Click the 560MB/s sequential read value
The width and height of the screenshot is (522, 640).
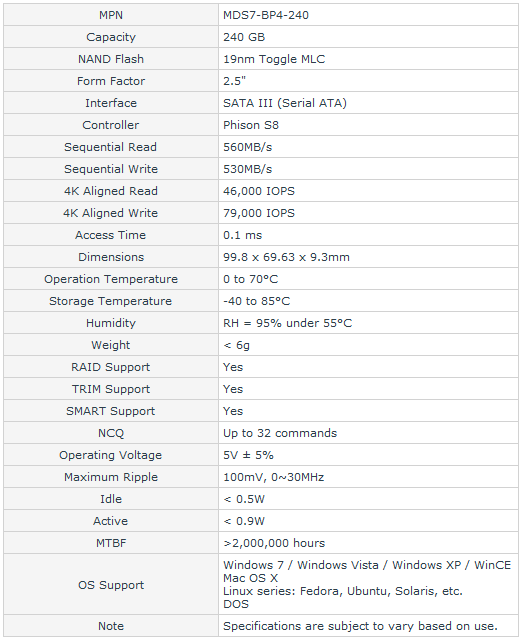pos(247,147)
